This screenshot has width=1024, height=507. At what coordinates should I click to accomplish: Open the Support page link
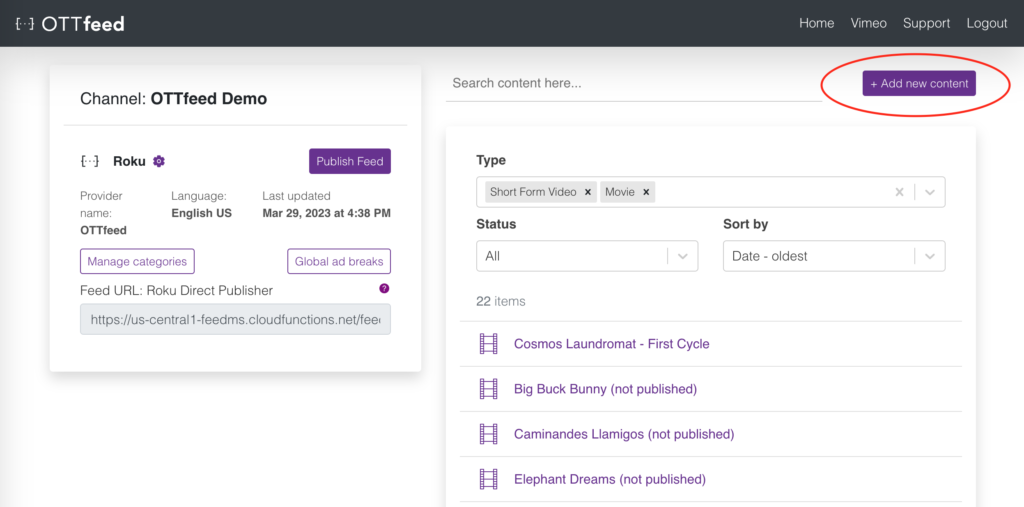(x=926, y=23)
